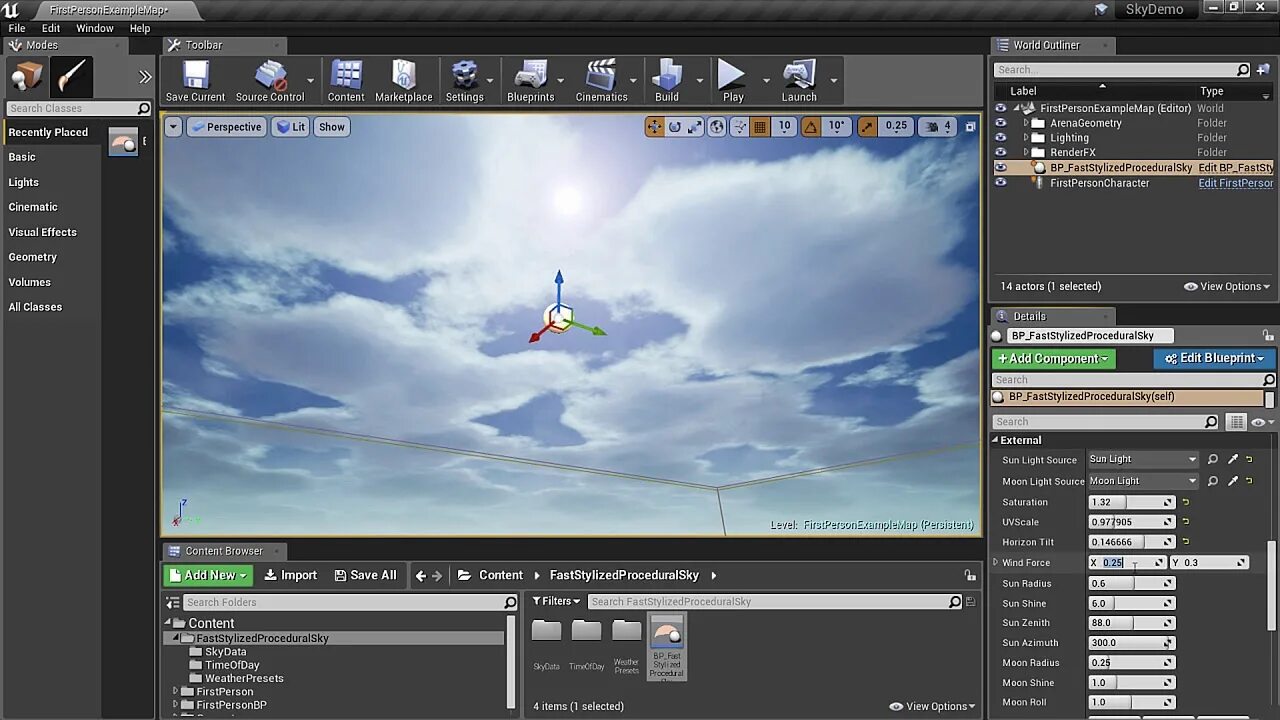Screen dimensions: 1280x720
Task: Click the Cinematics toolbar icon
Action: click(x=601, y=81)
